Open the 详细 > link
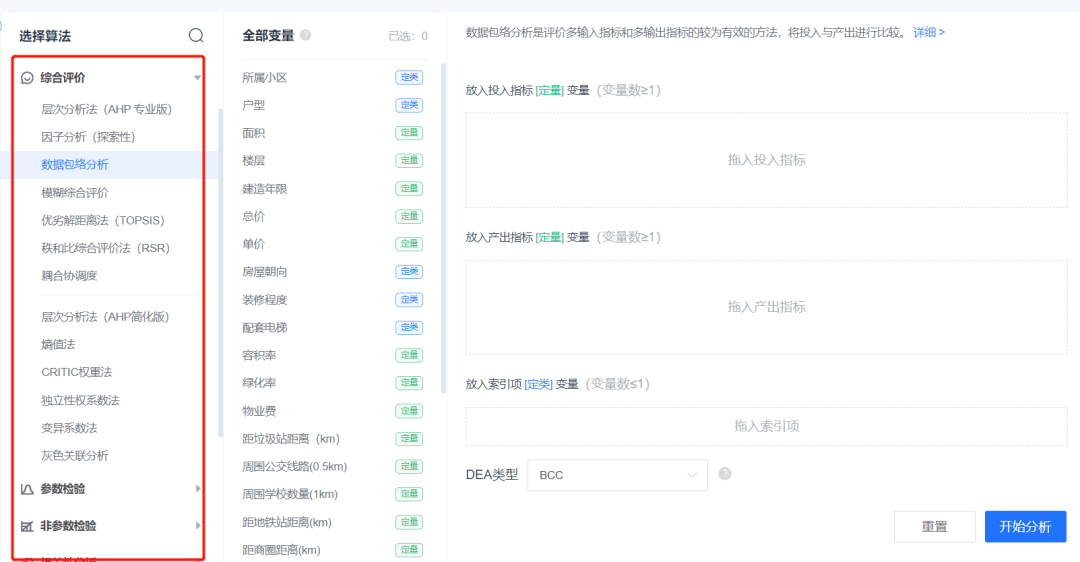This screenshot has width=1080, height=562. click(928, 32)
